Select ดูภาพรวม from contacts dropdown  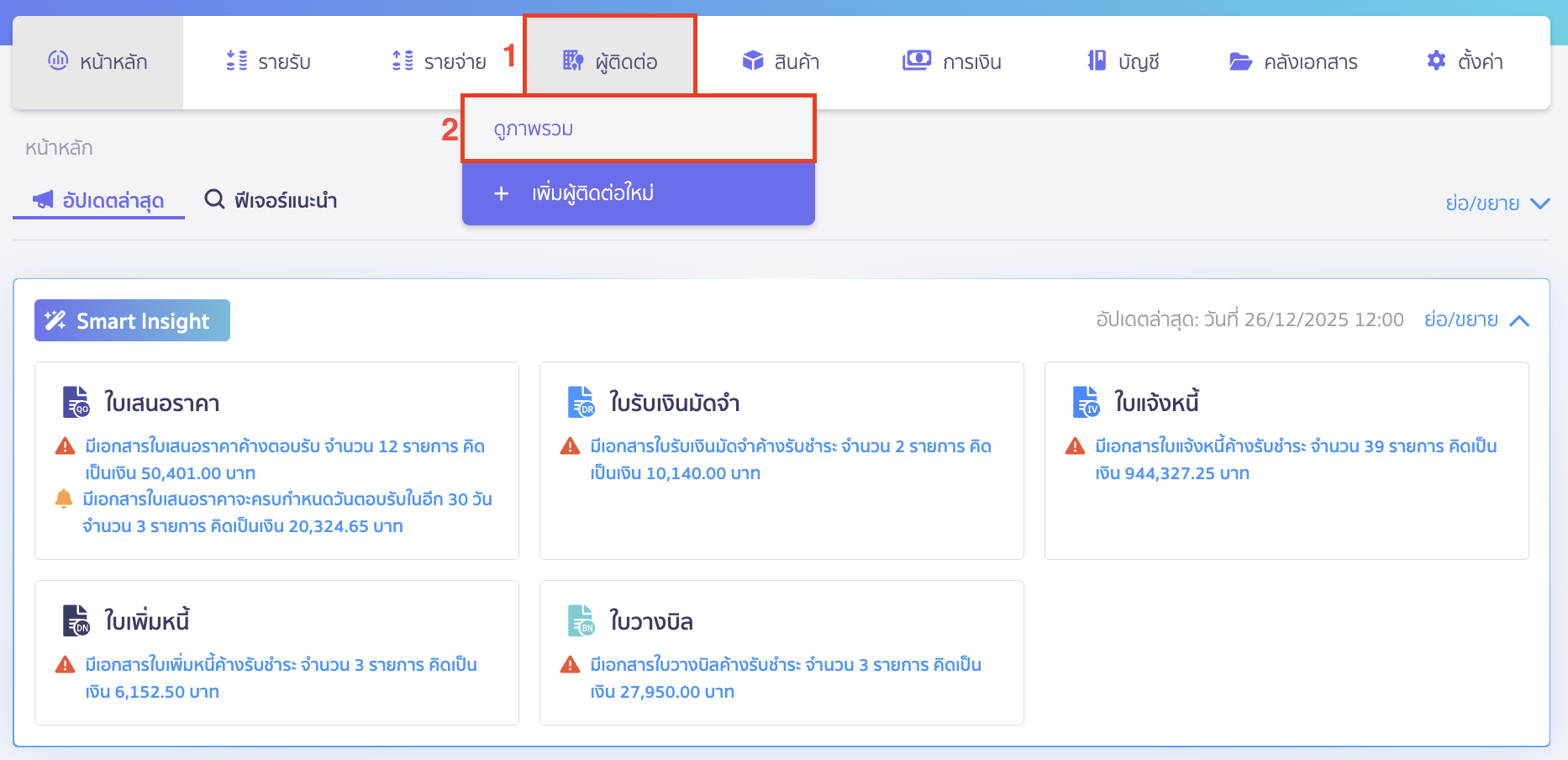pos(534,129)
